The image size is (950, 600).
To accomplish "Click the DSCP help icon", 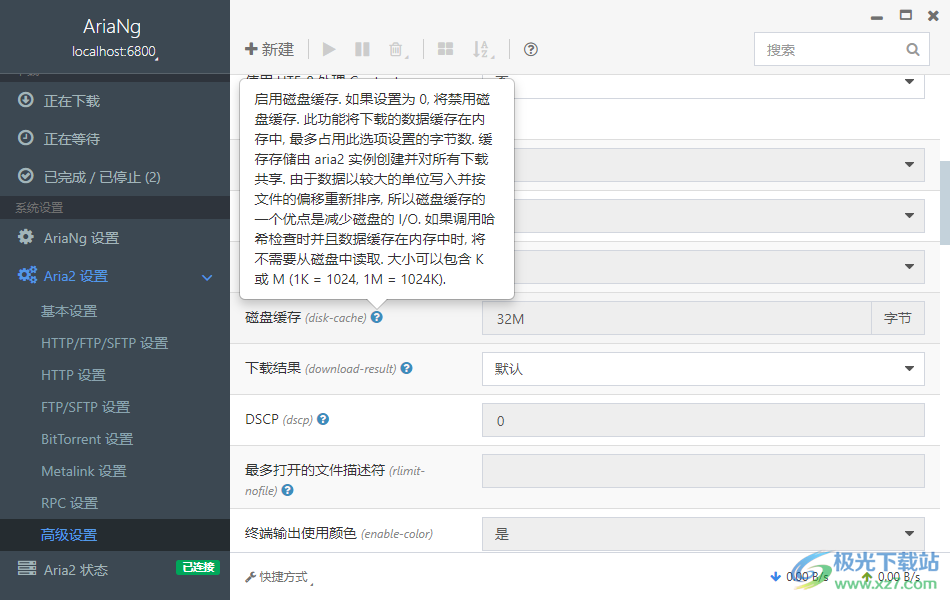I will click(x=323, y=419).
